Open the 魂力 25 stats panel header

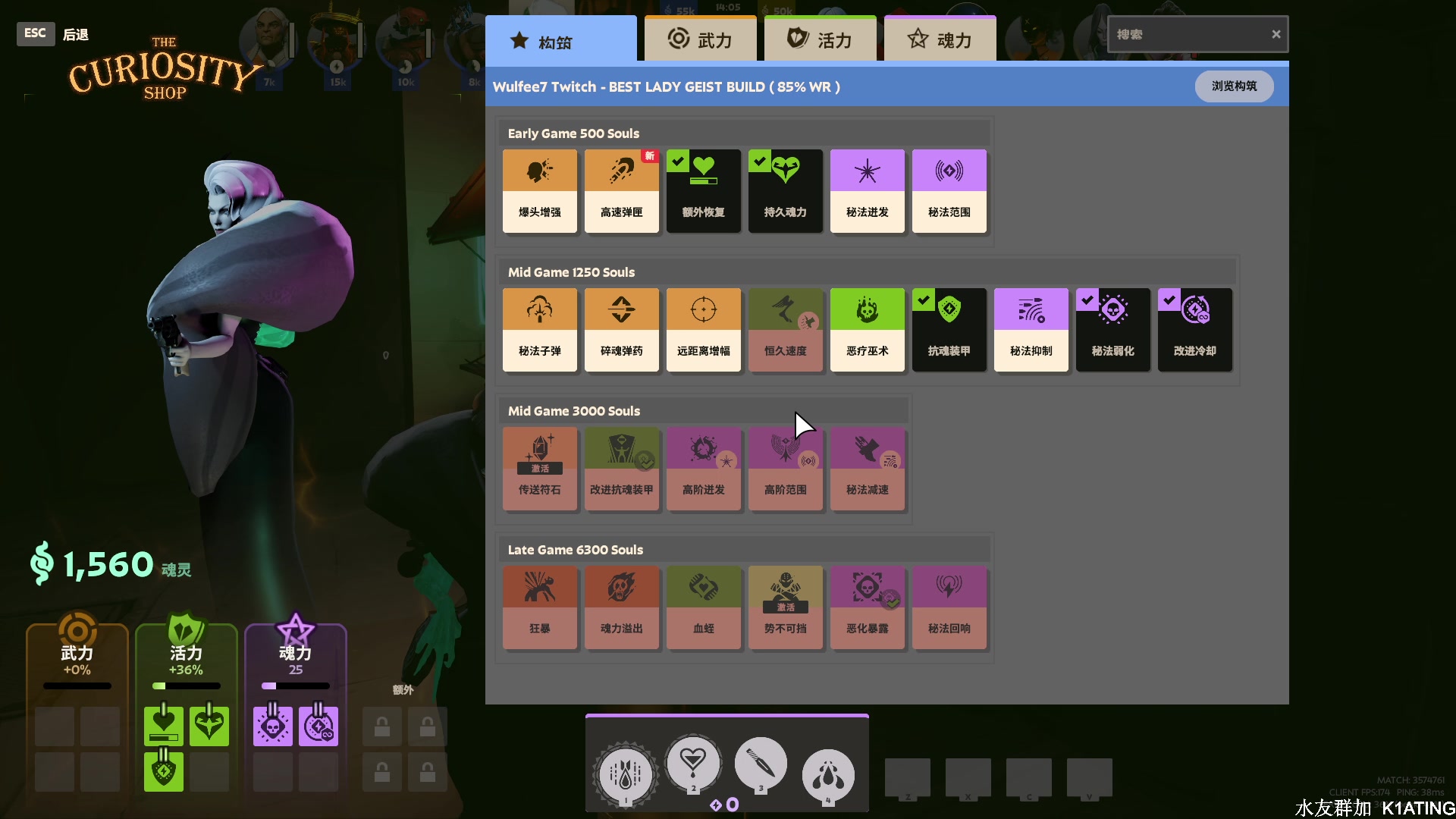(x=295, y=652)
